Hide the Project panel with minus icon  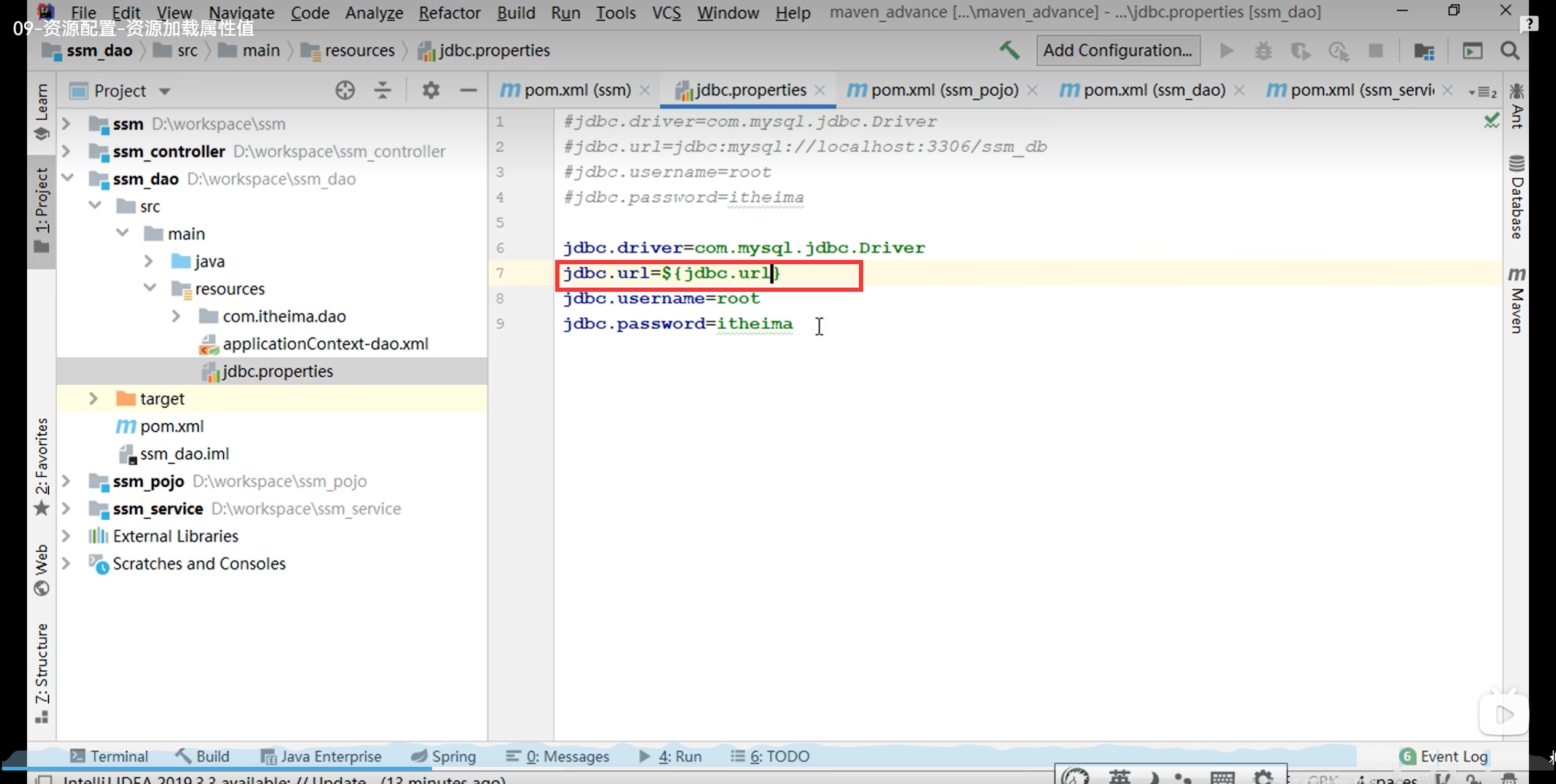(x=468, y=91)
